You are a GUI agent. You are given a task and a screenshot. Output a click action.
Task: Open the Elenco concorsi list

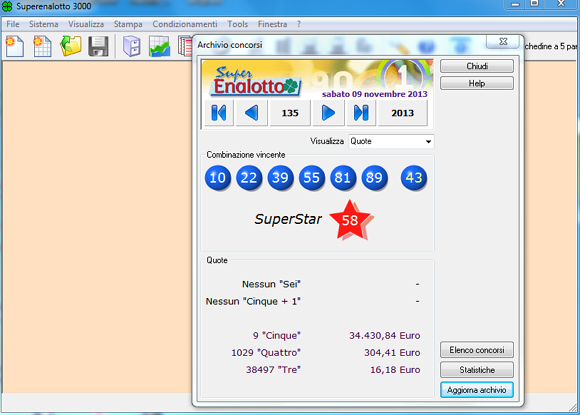[477, 350]
